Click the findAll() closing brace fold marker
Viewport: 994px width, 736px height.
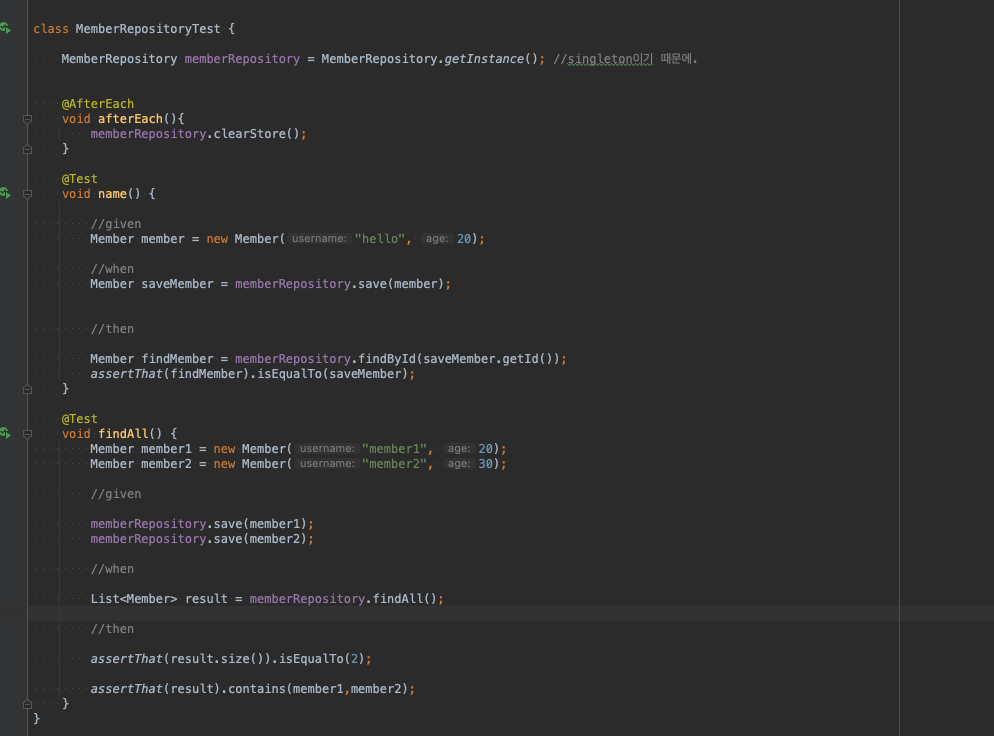[27, 704]
